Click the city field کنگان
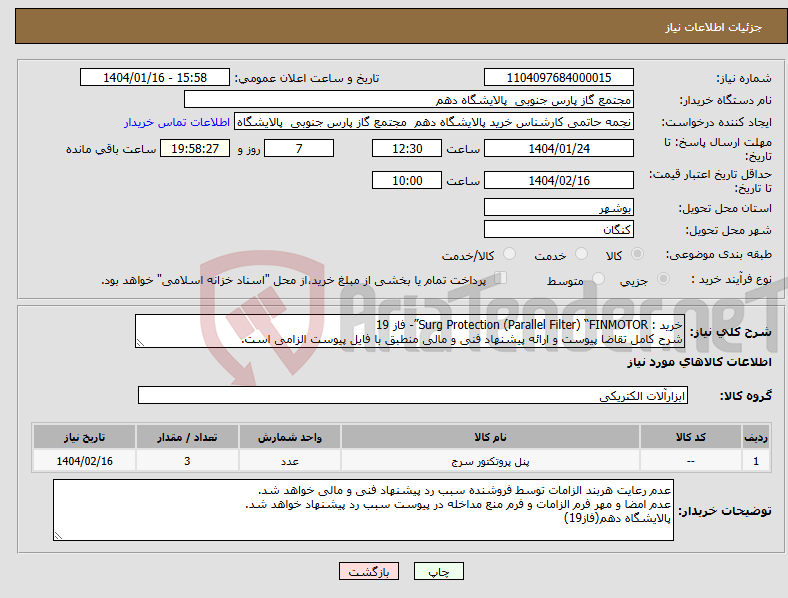The height and width of the screenshot is (598, 788). (x=558, y=229)
